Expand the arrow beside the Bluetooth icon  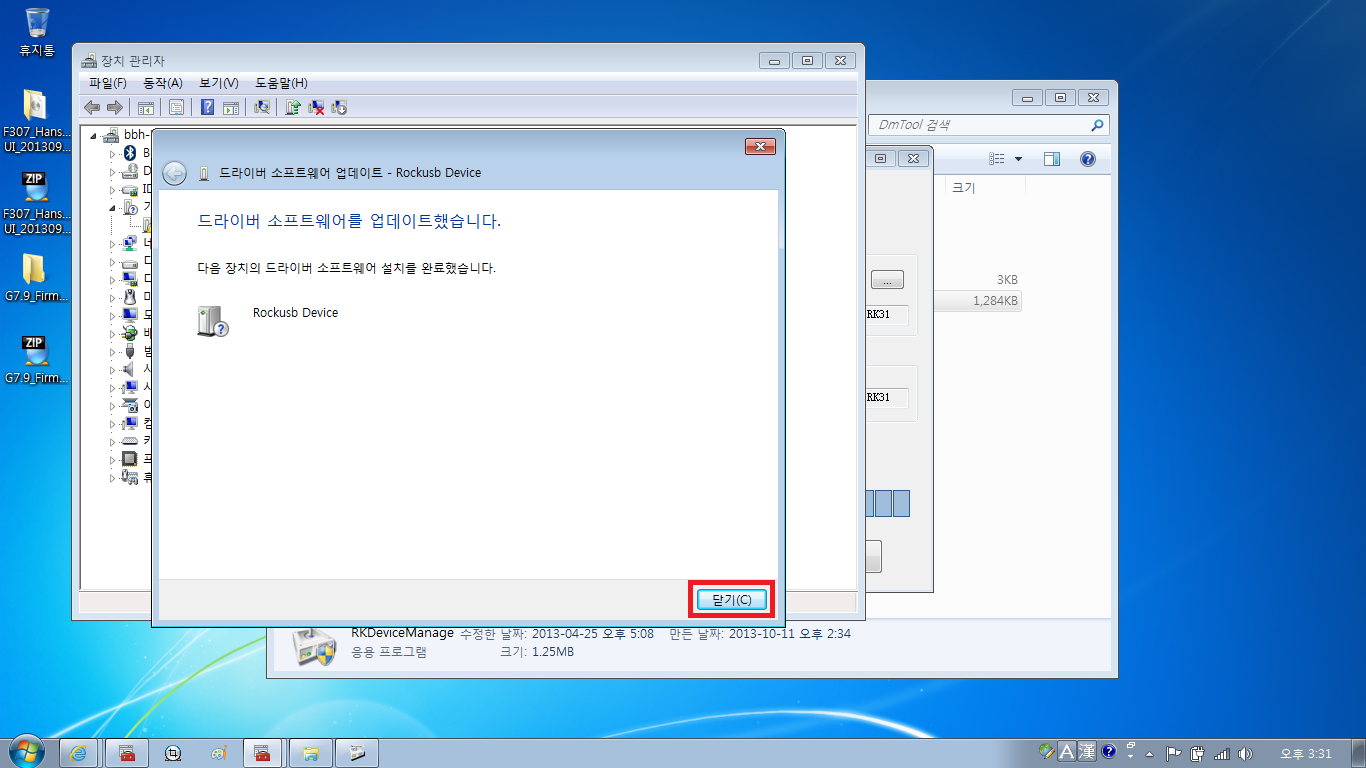113,153
